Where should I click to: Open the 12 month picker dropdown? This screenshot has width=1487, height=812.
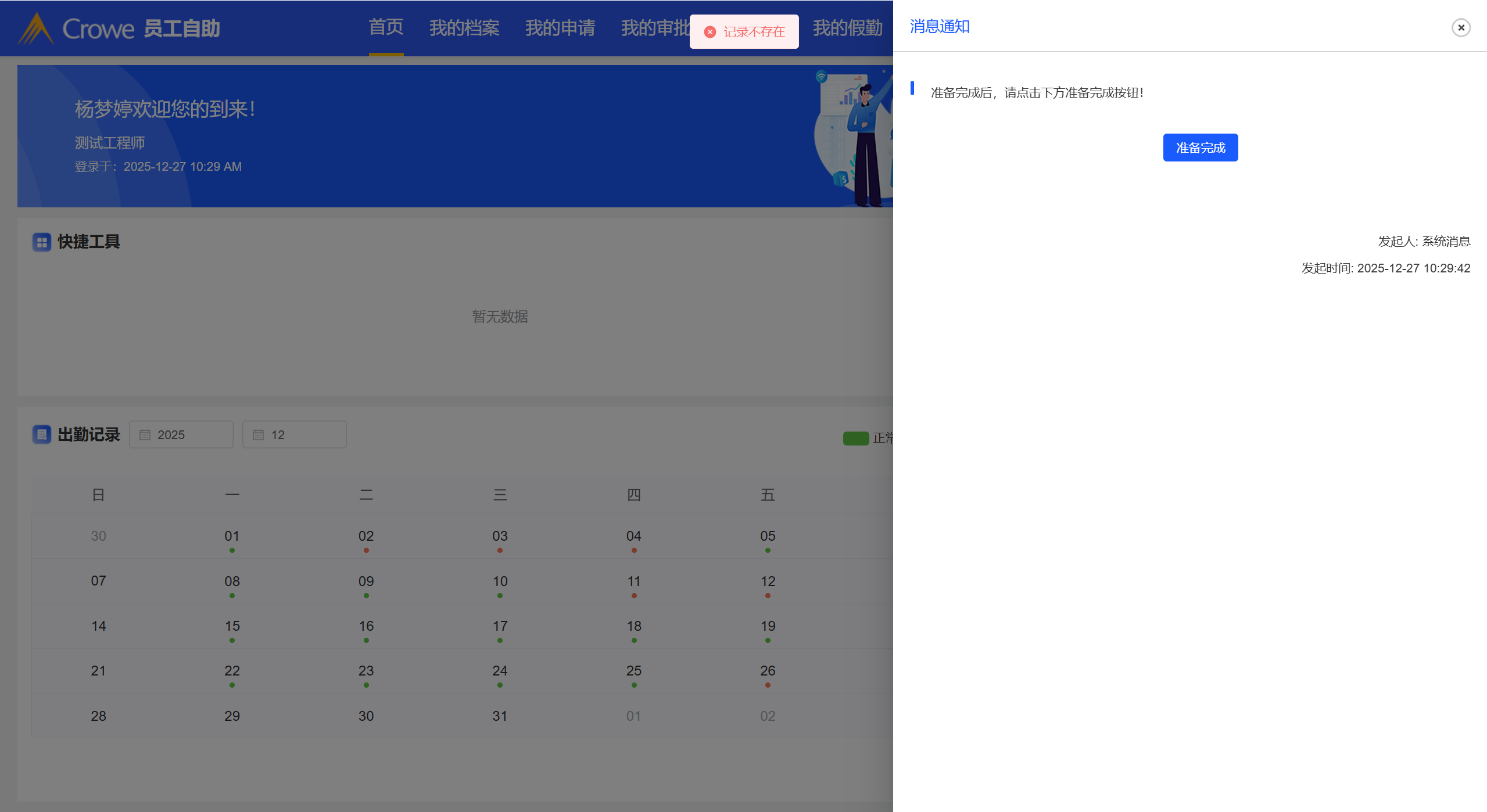click(x=295, y=435)
